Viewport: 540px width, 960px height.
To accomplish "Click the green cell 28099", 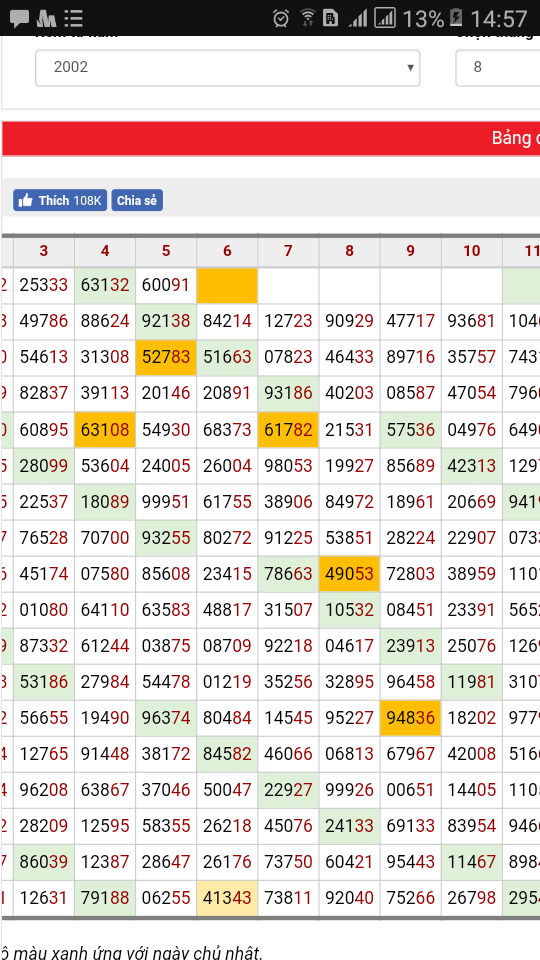I will tap(43, 465).
